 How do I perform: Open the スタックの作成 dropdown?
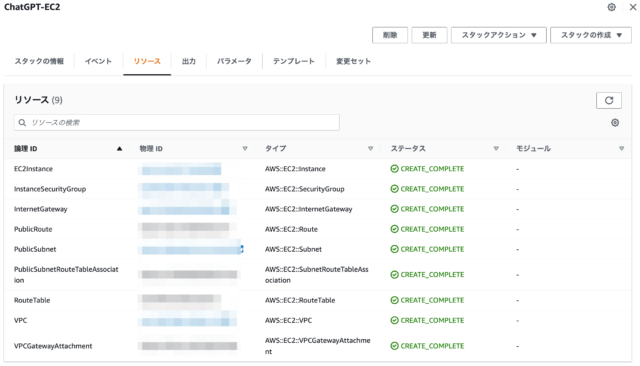[591, 35]
